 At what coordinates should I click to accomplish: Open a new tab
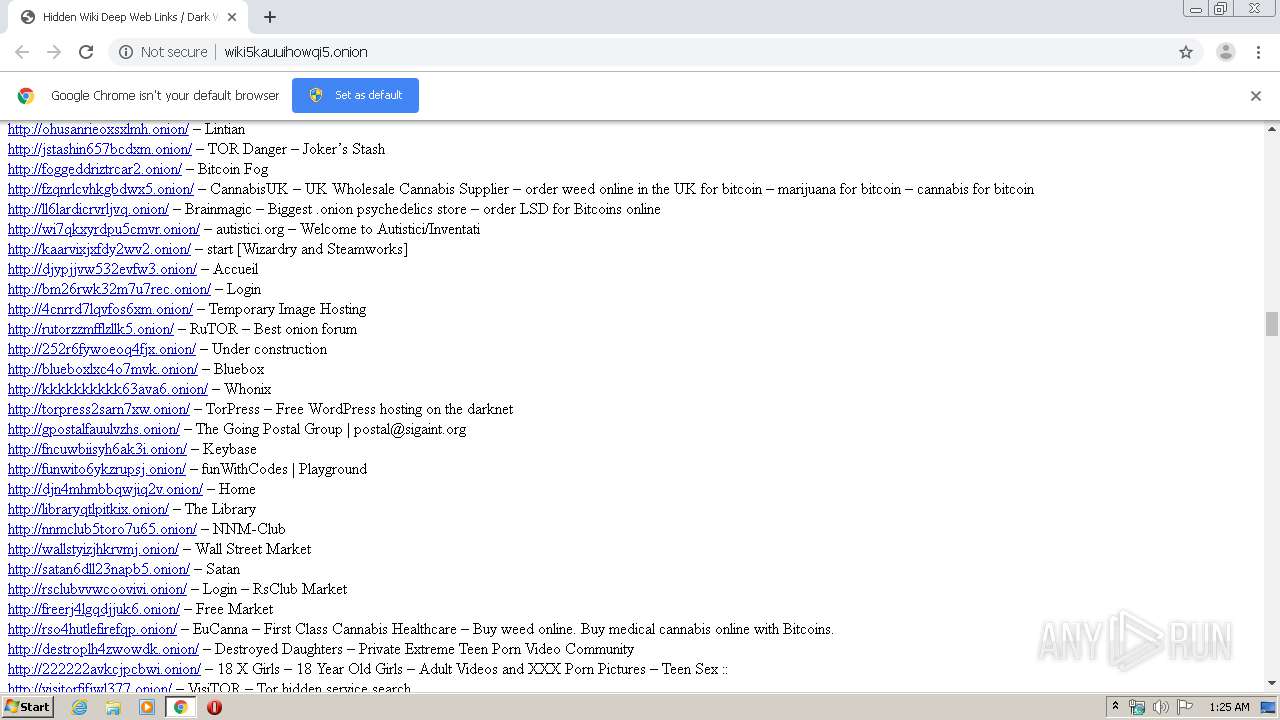point(270,17)
